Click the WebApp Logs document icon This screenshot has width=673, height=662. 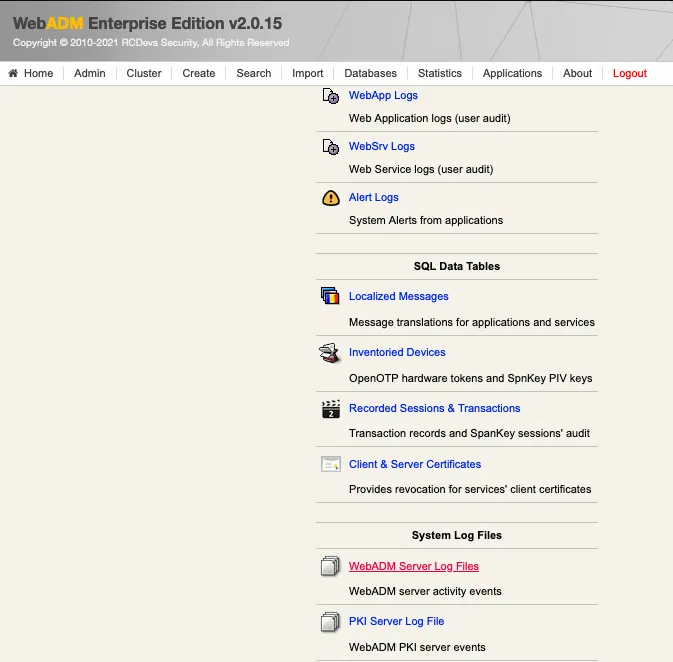pos(330,96)
